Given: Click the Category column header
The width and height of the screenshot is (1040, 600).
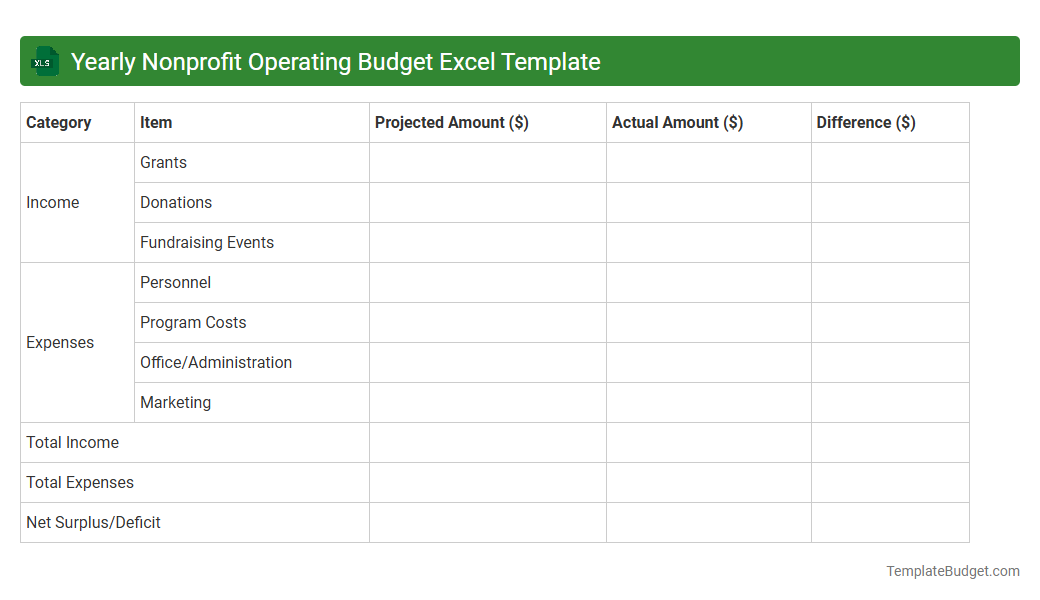Looking at the screenshot, I should [58, 122].
